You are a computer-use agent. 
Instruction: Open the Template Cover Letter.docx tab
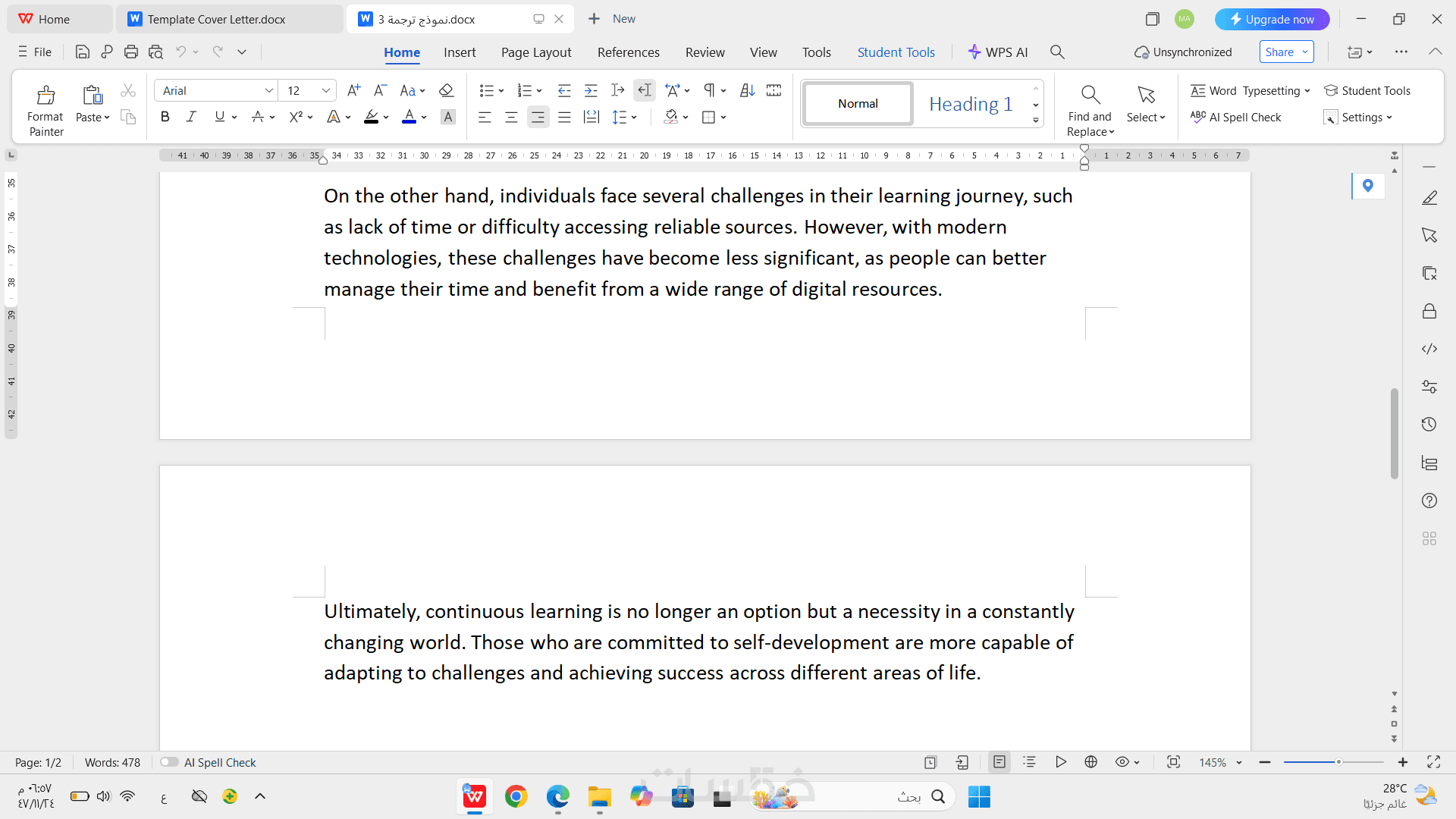point(229,19)
